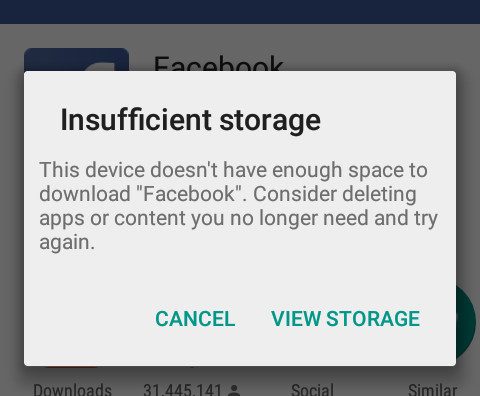Viewport: 480px width, 396px height.
Task: Tap the 31,445,141 ratings count
Action: click(182, 389)
